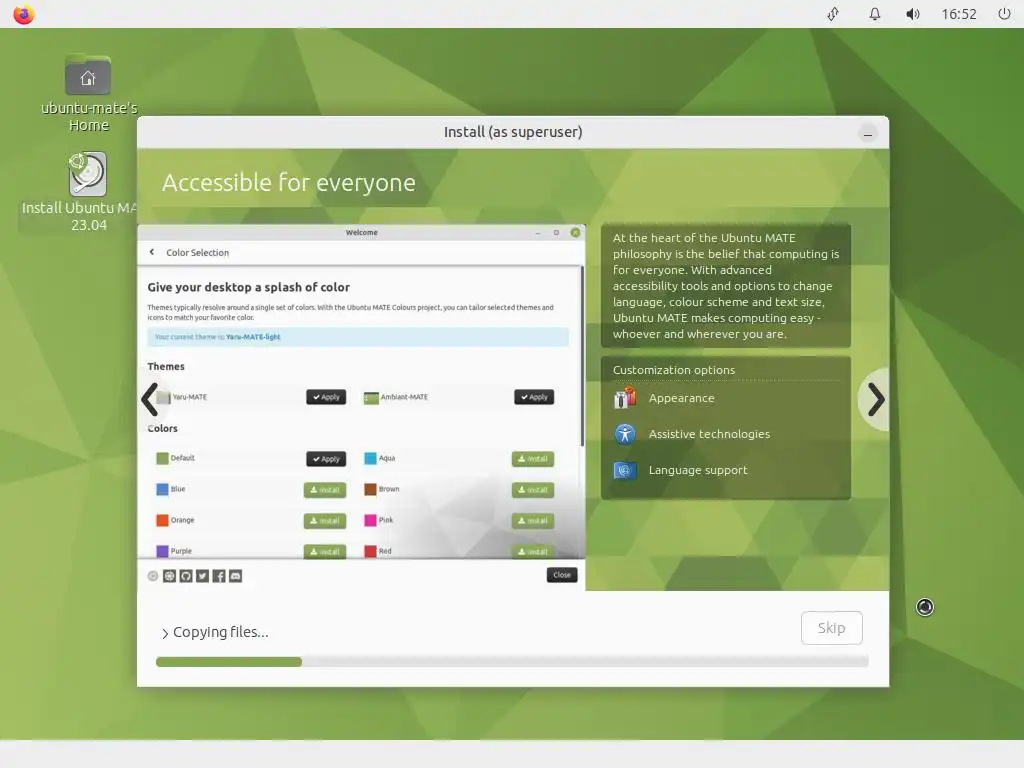The width and height of the screenshot is (1024, 768).
Task: Click the Yaru-MATE-light current theme banner
Action: click(358, 337)
